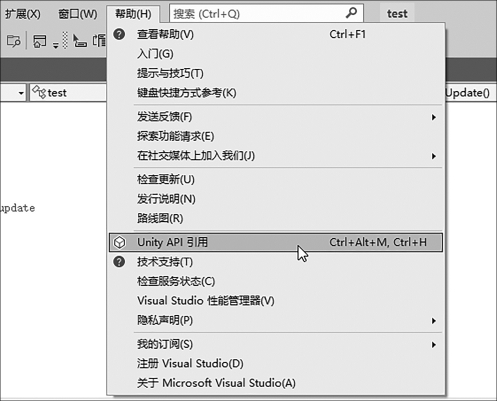Select 键盘快捷方式参考(K) entry

click(187, 93)
